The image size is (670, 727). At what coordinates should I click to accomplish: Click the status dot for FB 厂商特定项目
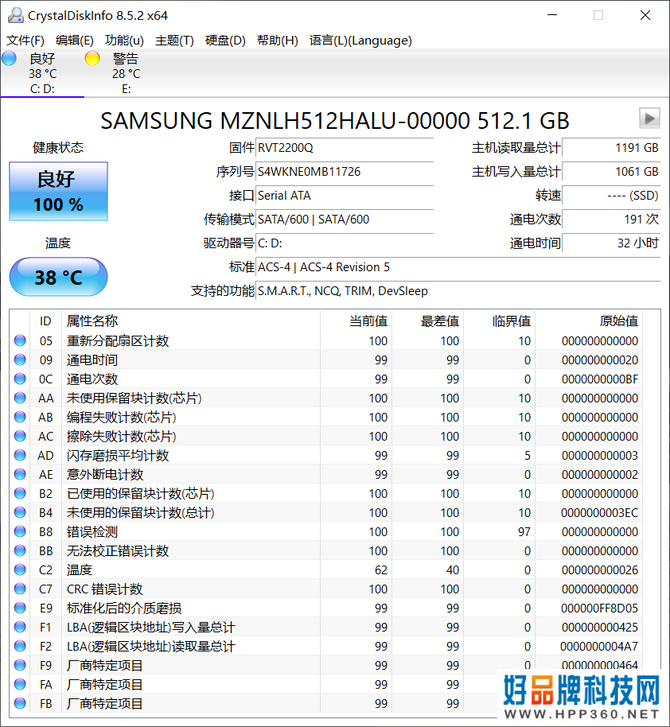[20, 703]
